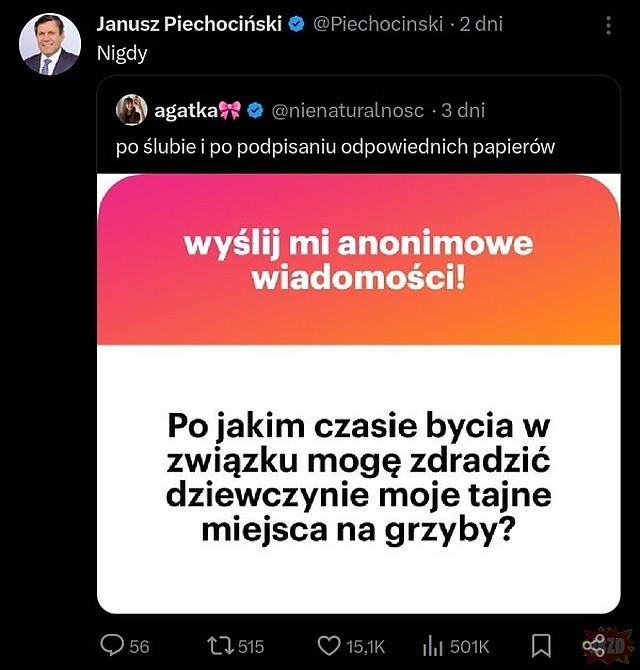Viewport: 640px width, 670px height.
Task: Click the @Piechocinski handle
Action: coord(378,23)
